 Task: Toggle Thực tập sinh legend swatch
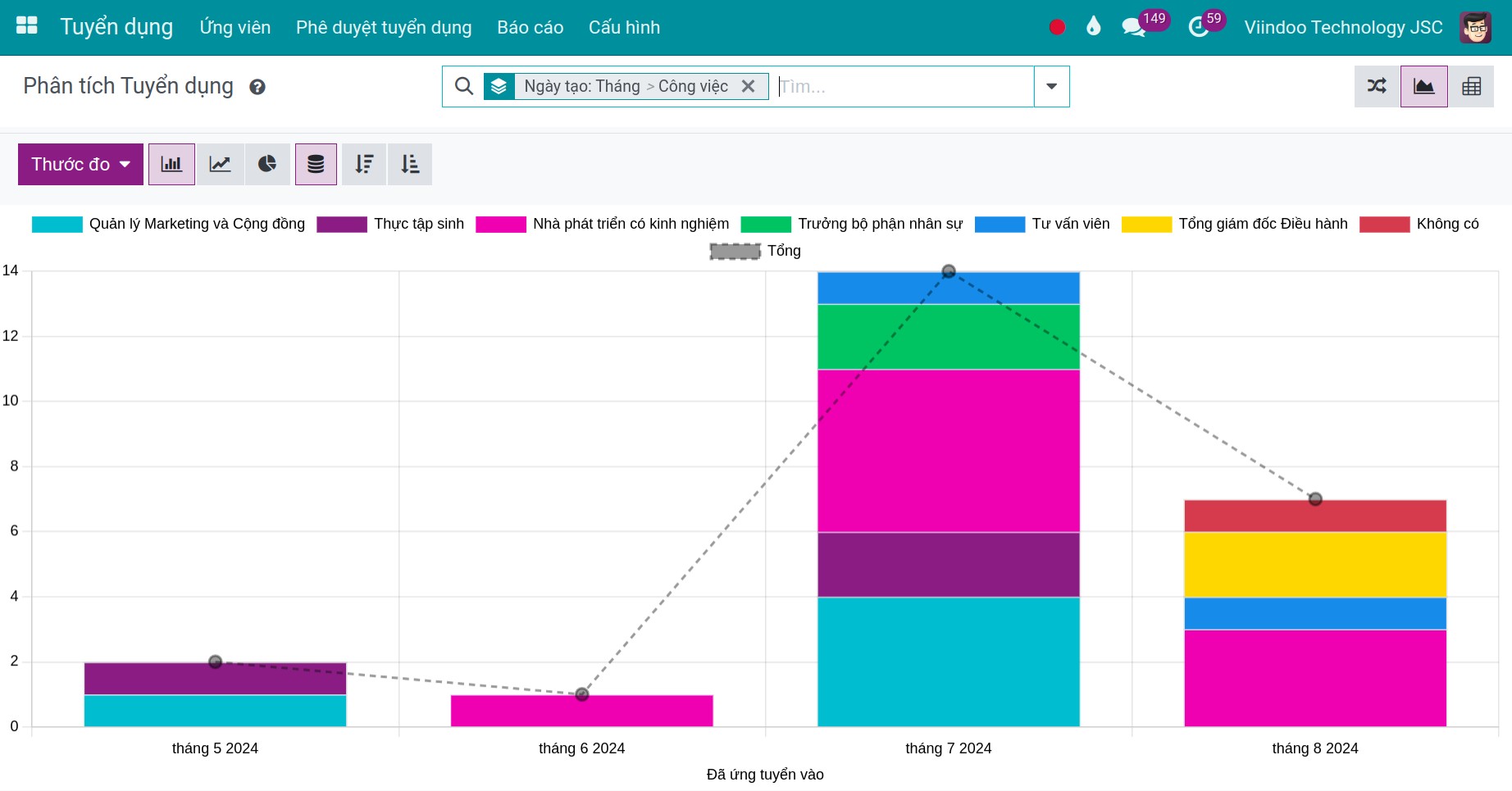tap(342, 224)
